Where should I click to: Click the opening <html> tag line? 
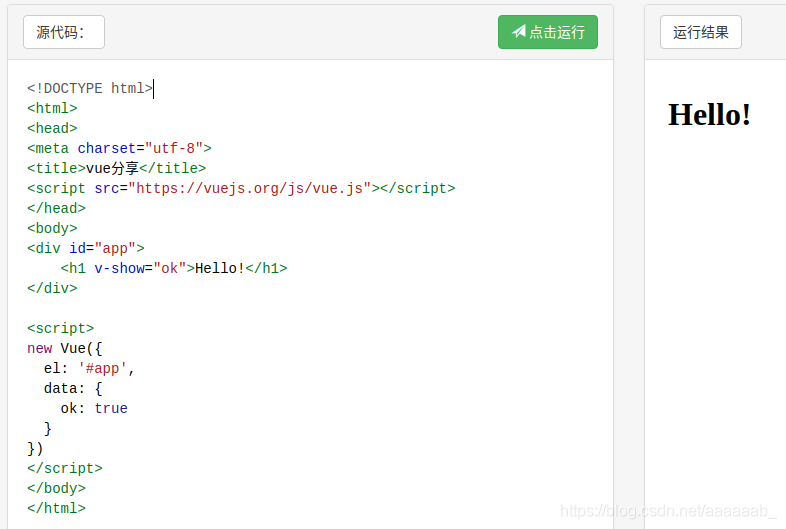click(52, 108)
